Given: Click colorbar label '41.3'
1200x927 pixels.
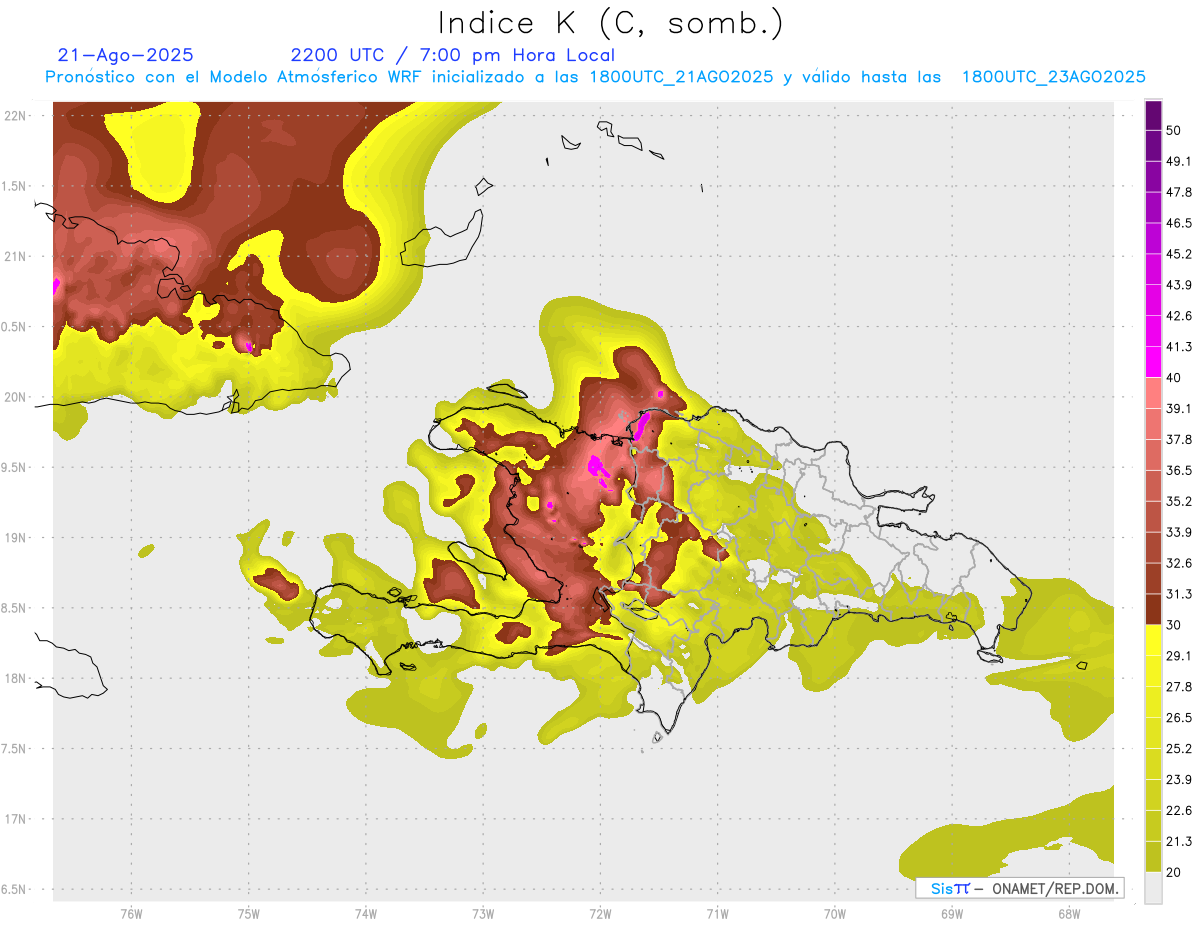Looking at the screenshot, I should pyautogui.click(x=1179, y=347).
